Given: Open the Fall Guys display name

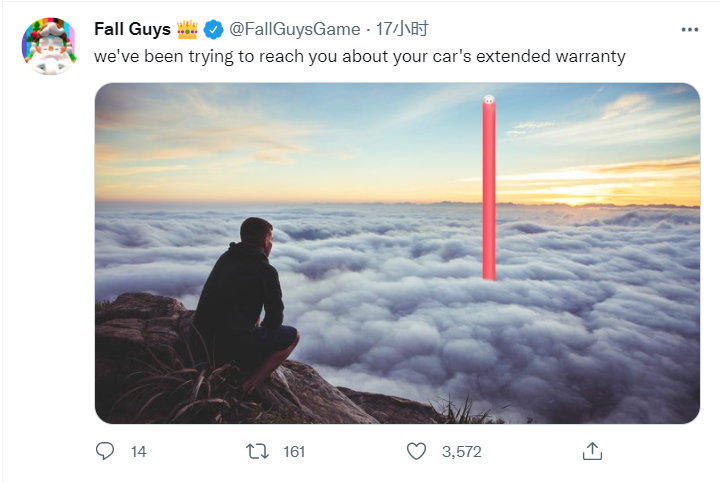Looking at the screenshot, I should (x=132, y=29).
